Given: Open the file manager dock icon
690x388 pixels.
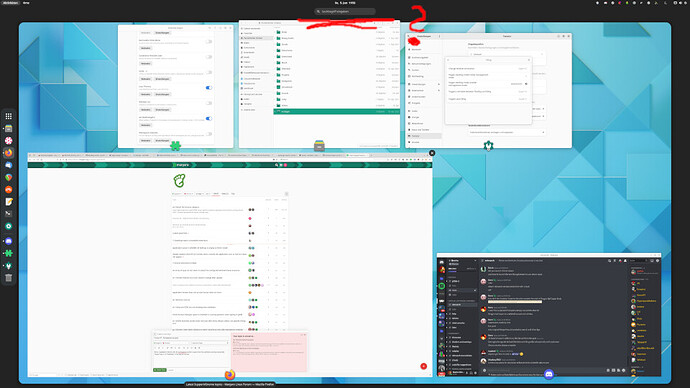Looking at the screenshot, I should 8,128.
